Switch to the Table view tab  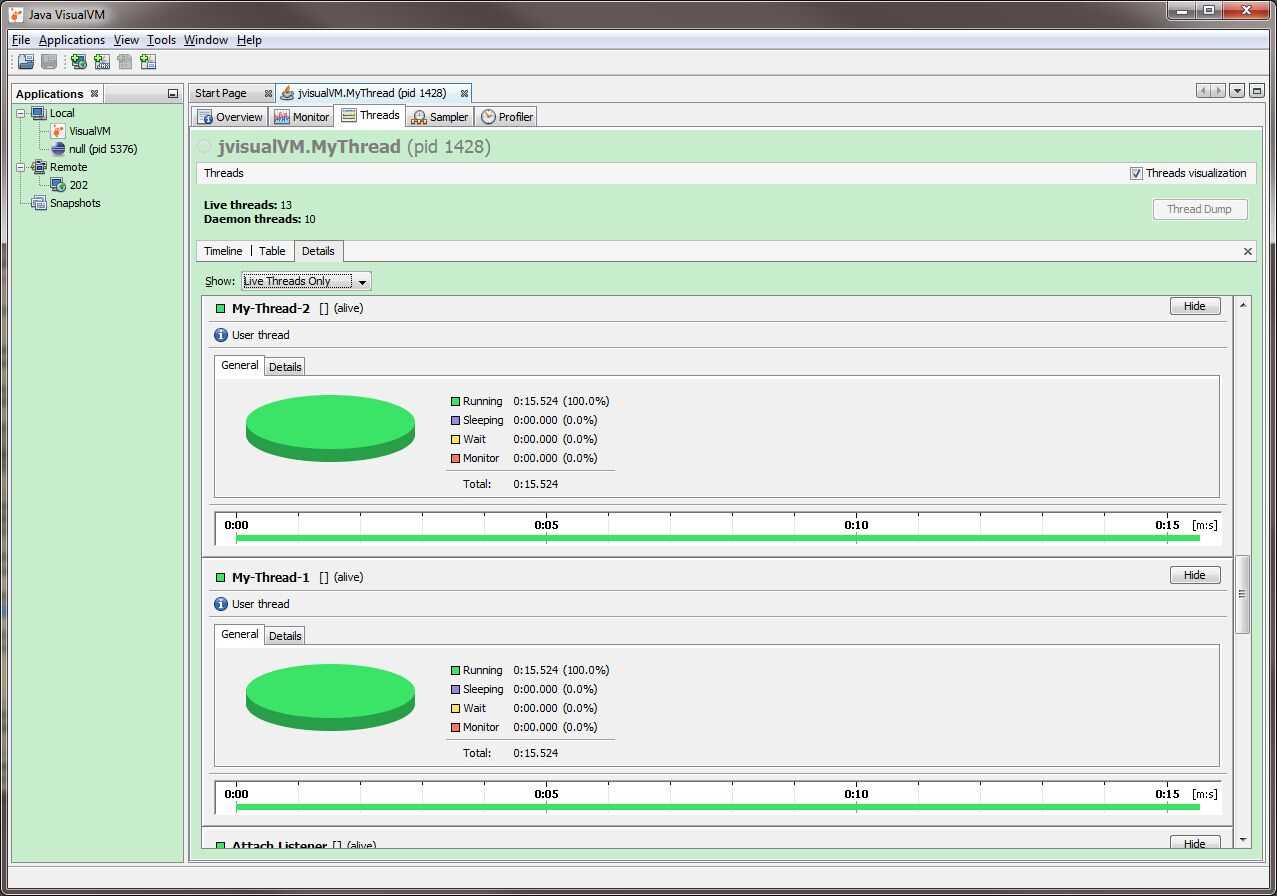(272, 251)
